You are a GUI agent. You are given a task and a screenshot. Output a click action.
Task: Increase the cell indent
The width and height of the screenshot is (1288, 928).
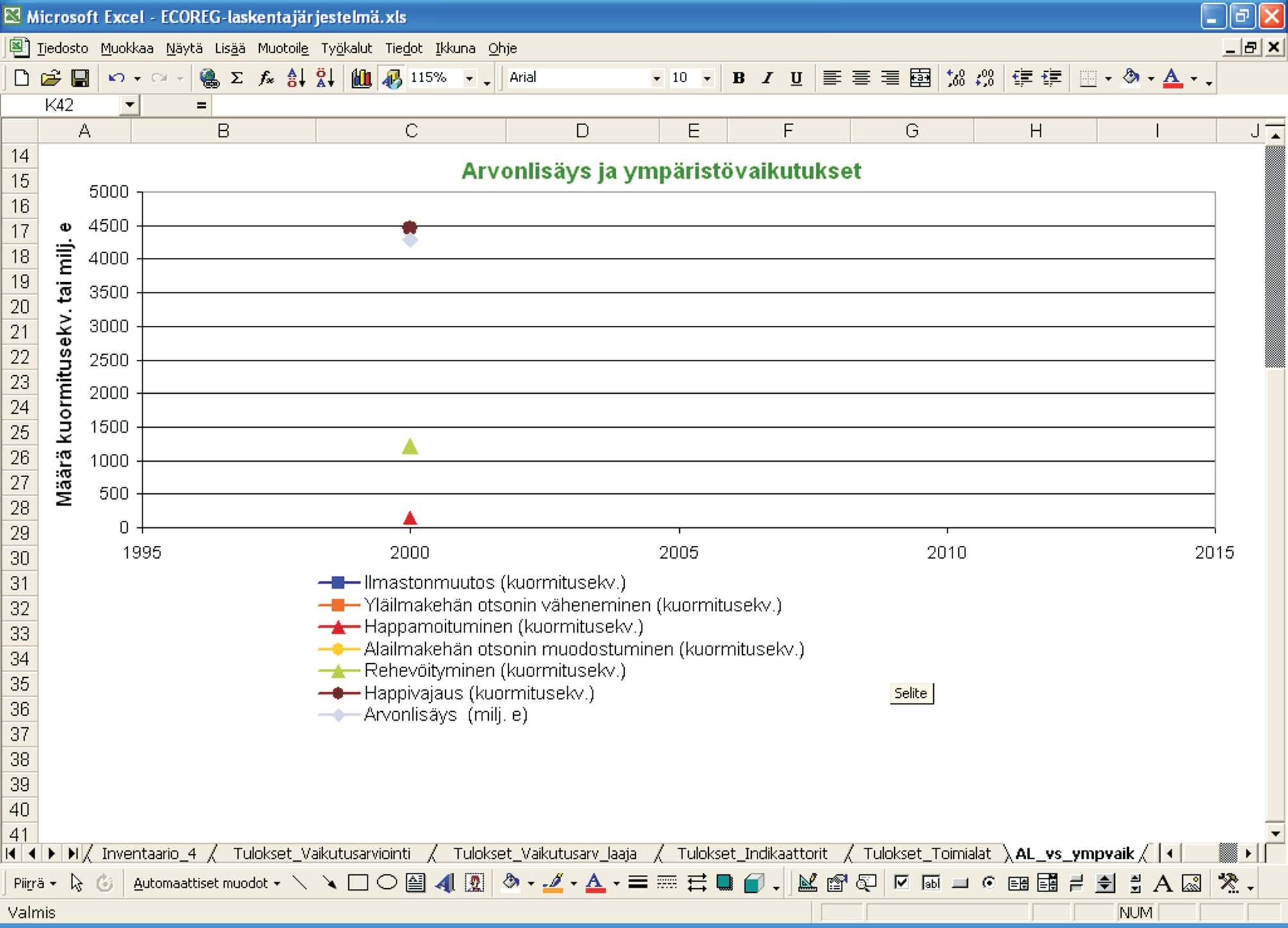point(1051,78)
